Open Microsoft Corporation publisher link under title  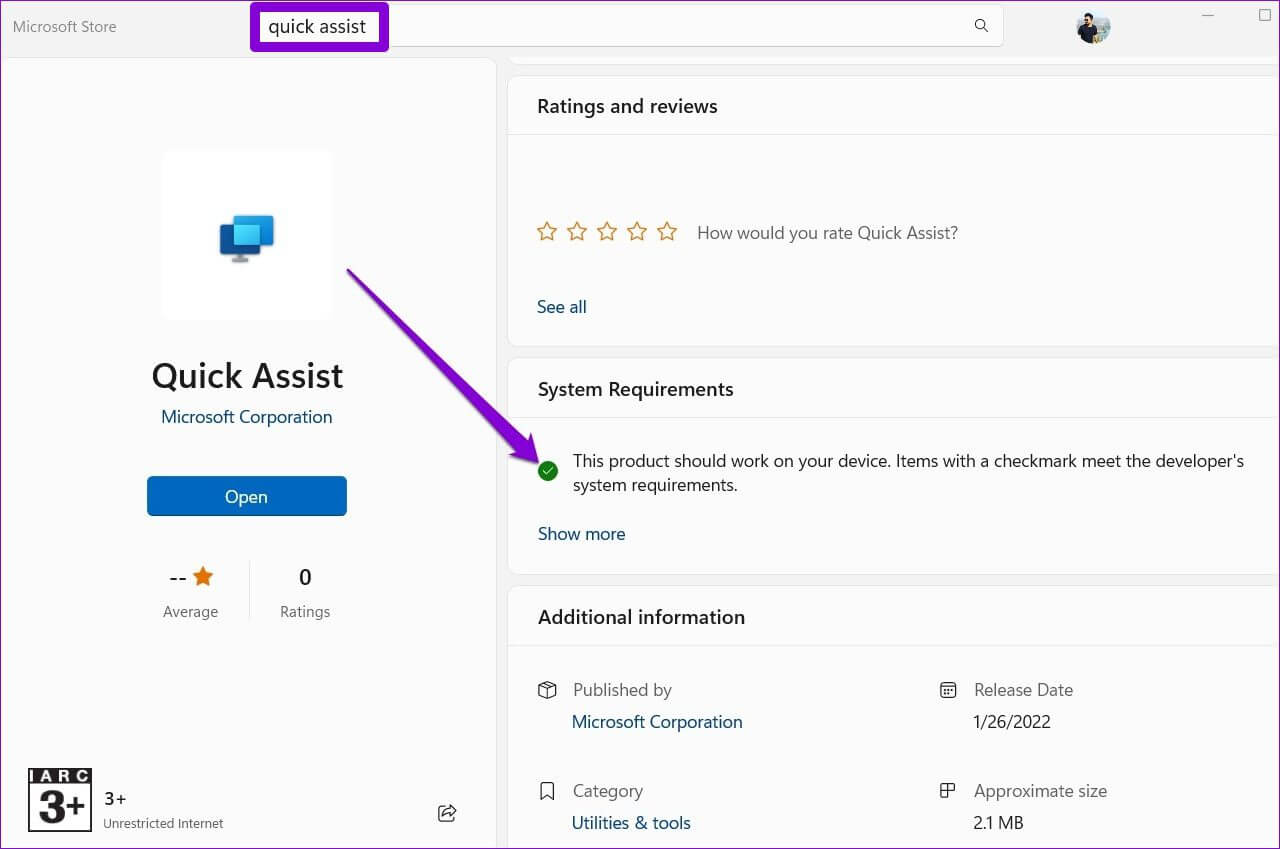coord(247,417)
